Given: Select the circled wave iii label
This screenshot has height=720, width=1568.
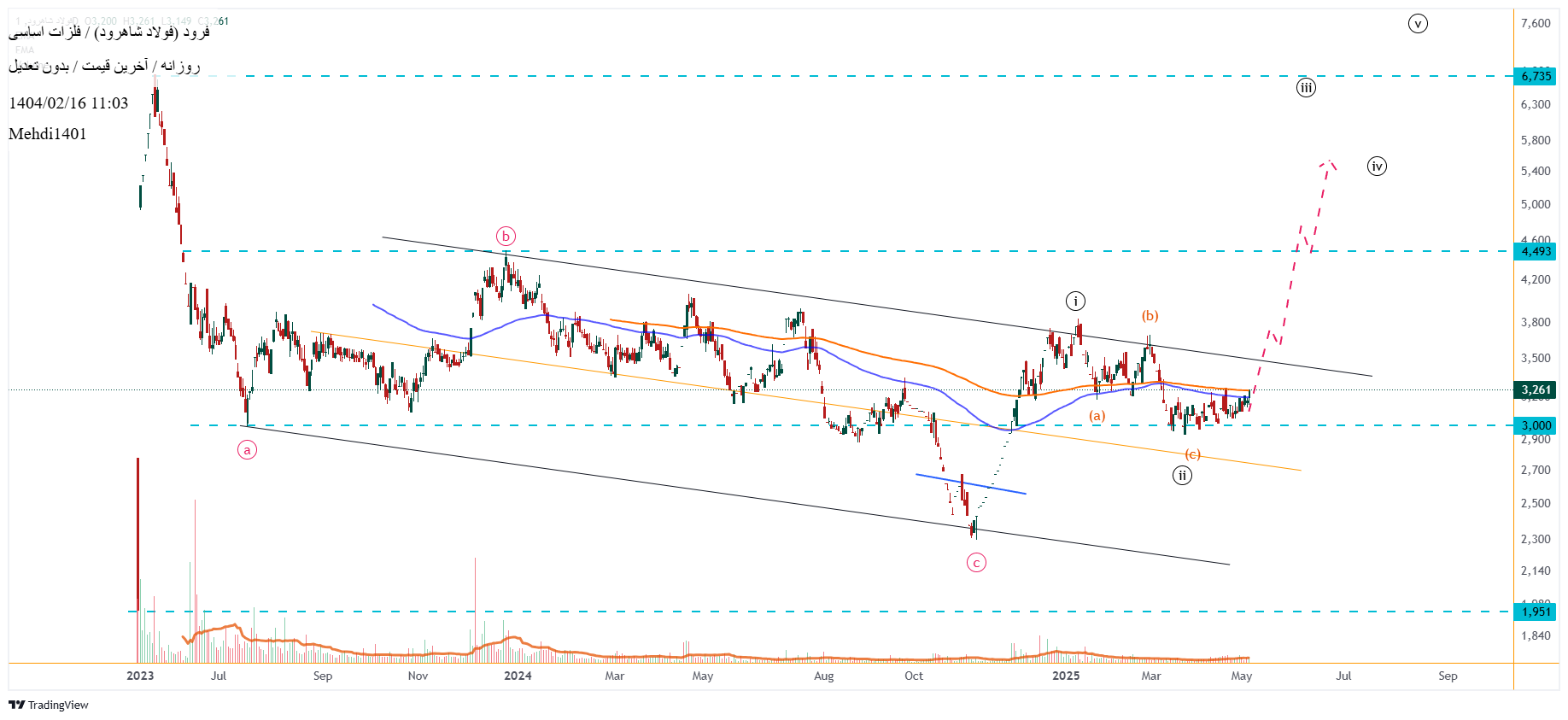Looking at the screenshot, I should [1306, 87].
